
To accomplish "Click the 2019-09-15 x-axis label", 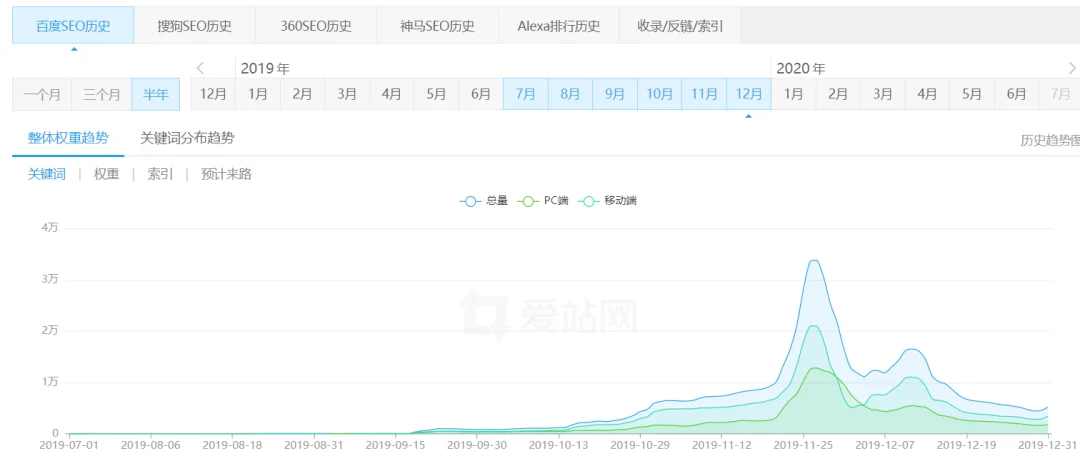I will click(x=395, y=446).
